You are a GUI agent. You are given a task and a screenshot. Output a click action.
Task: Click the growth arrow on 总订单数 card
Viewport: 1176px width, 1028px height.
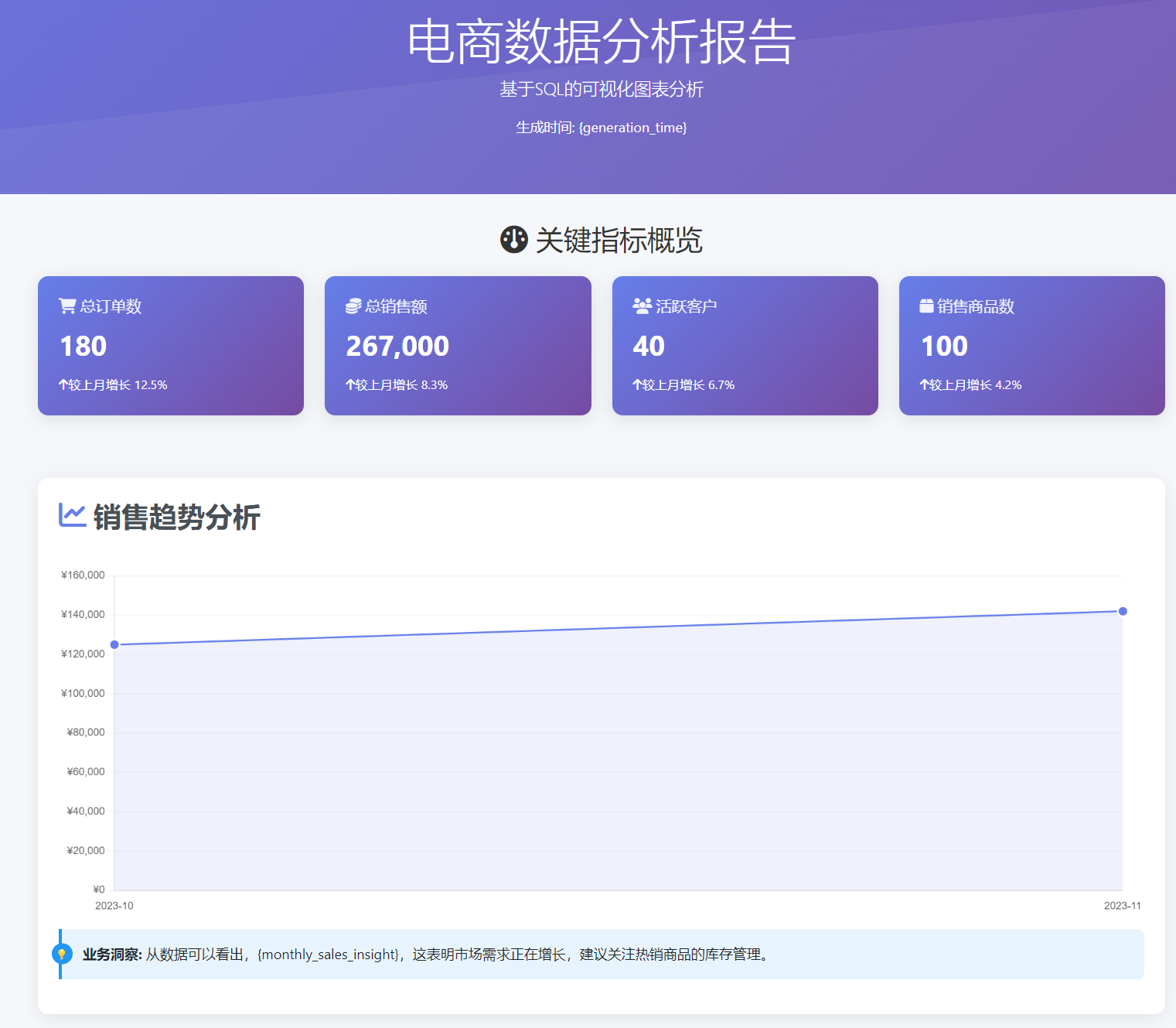pos(64,384)
